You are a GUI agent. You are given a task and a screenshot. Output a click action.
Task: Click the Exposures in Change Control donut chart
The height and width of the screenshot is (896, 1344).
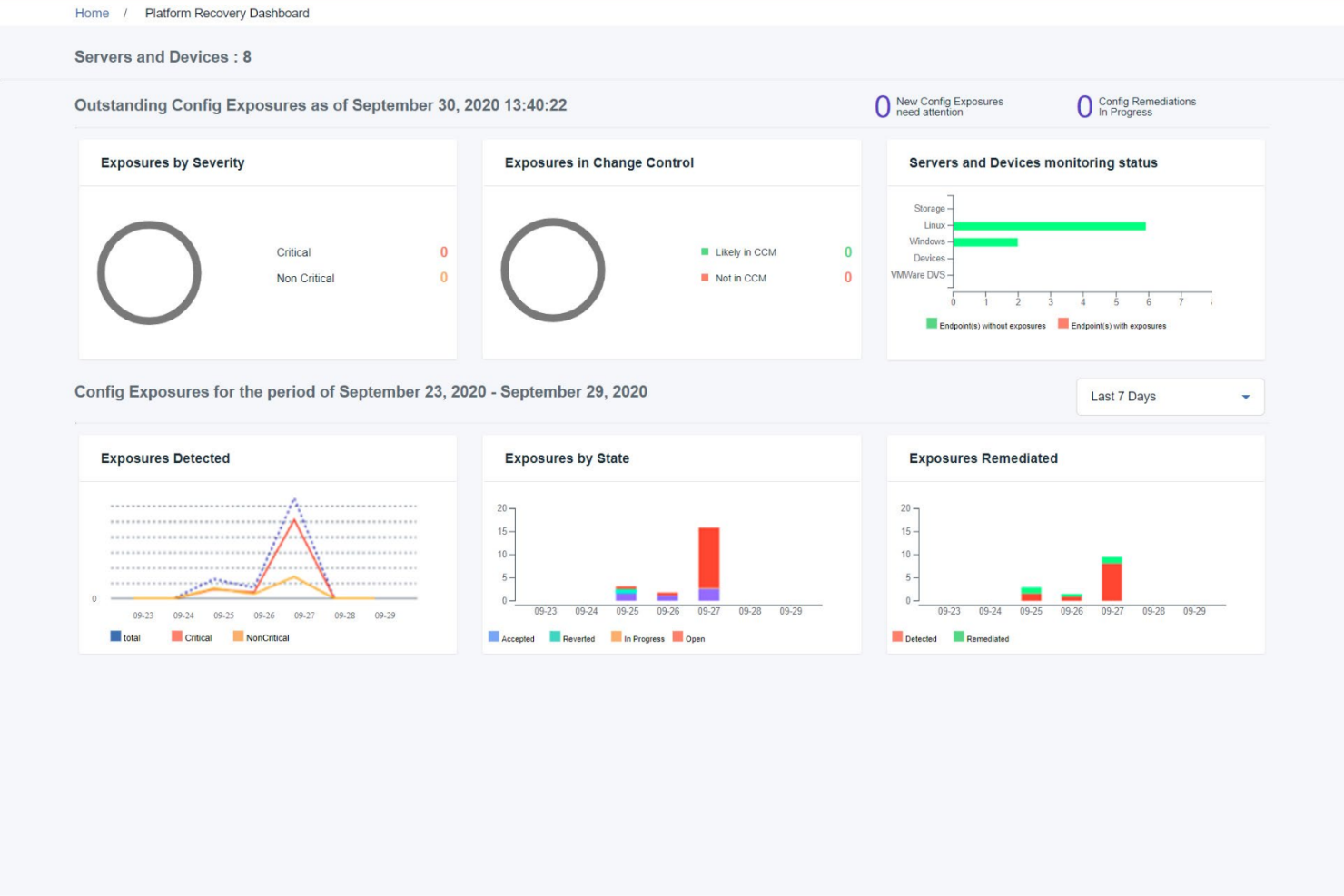coord(553,270)
